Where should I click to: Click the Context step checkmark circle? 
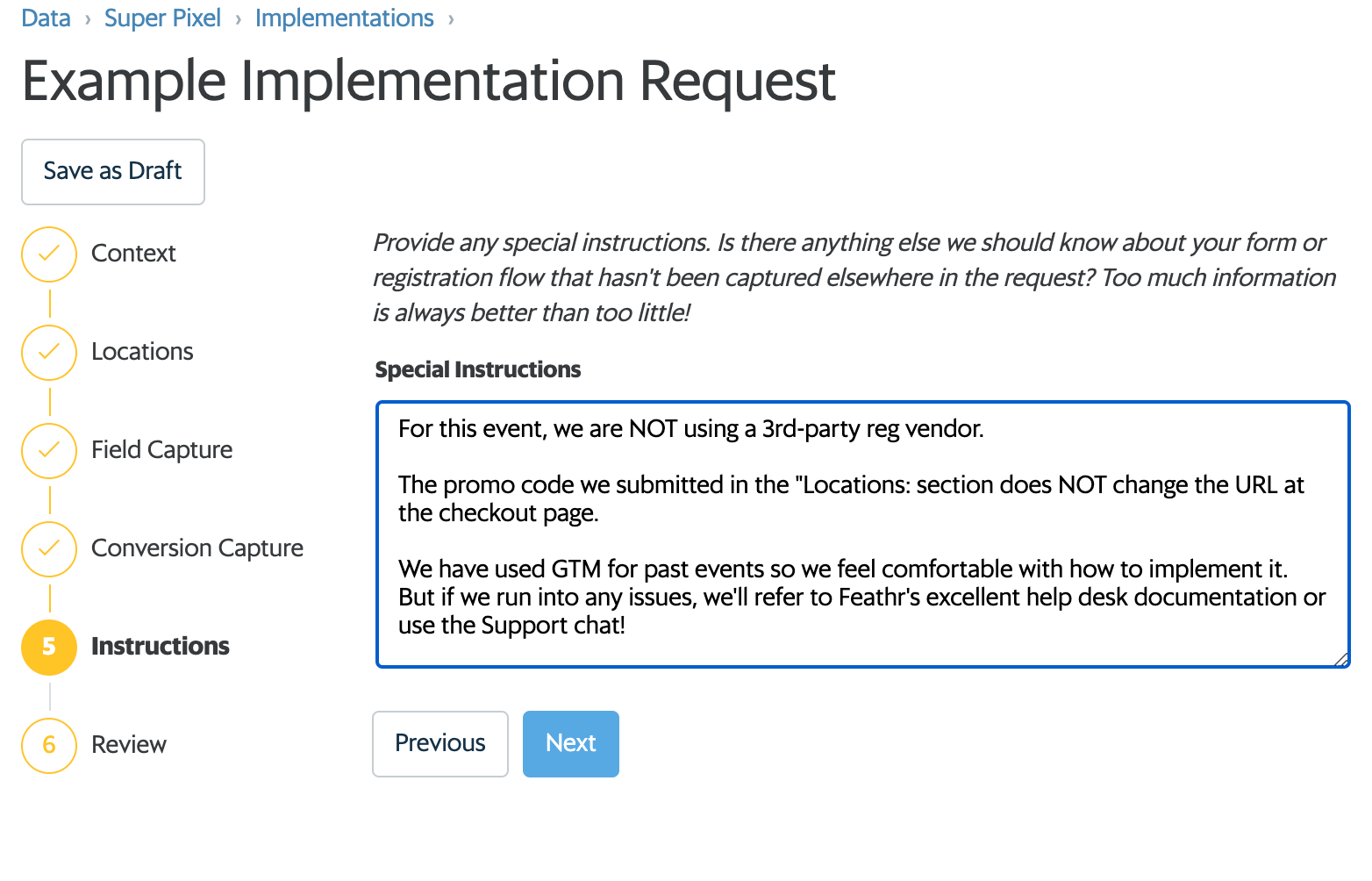click(49, 254)
